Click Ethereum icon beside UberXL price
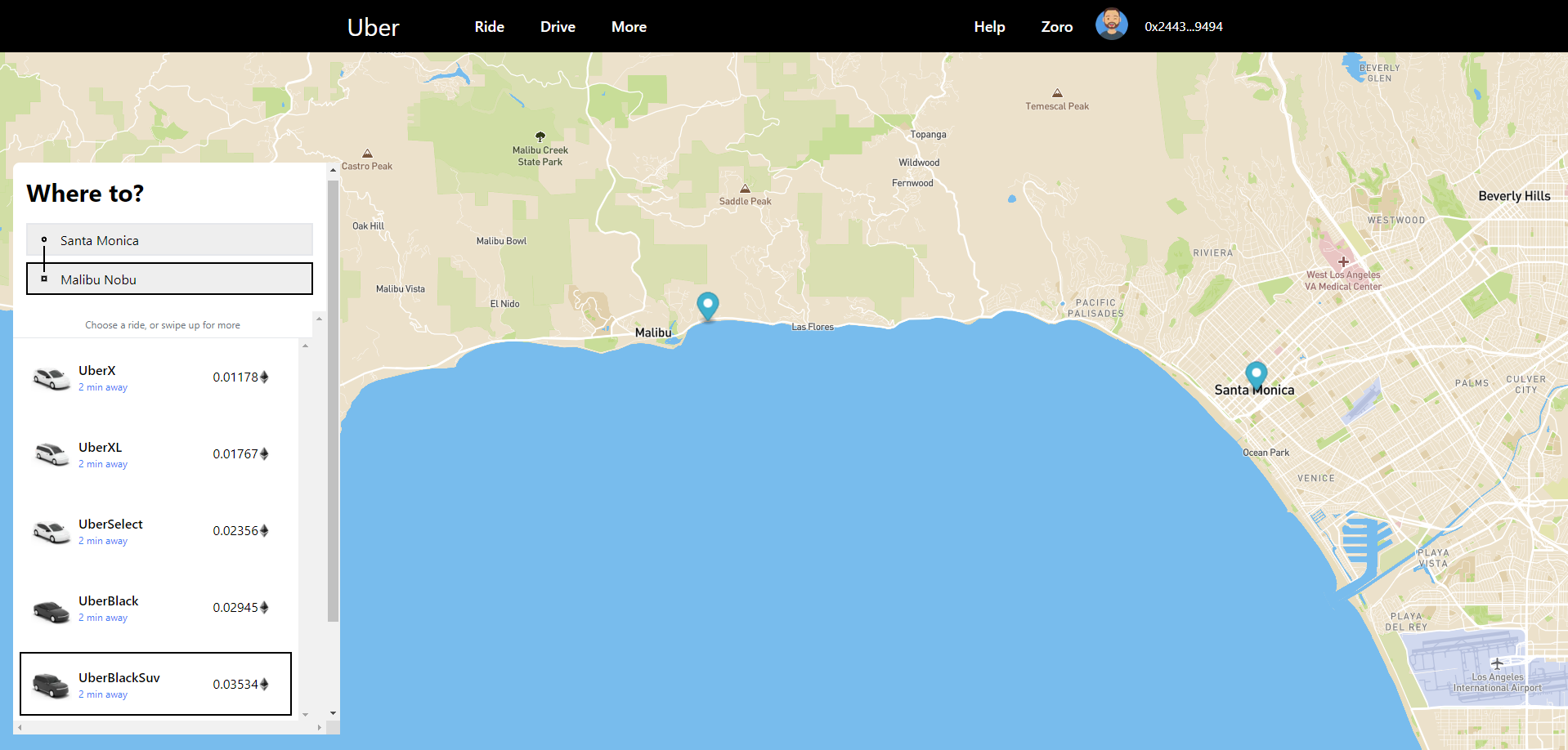 [x=264, y=454]
